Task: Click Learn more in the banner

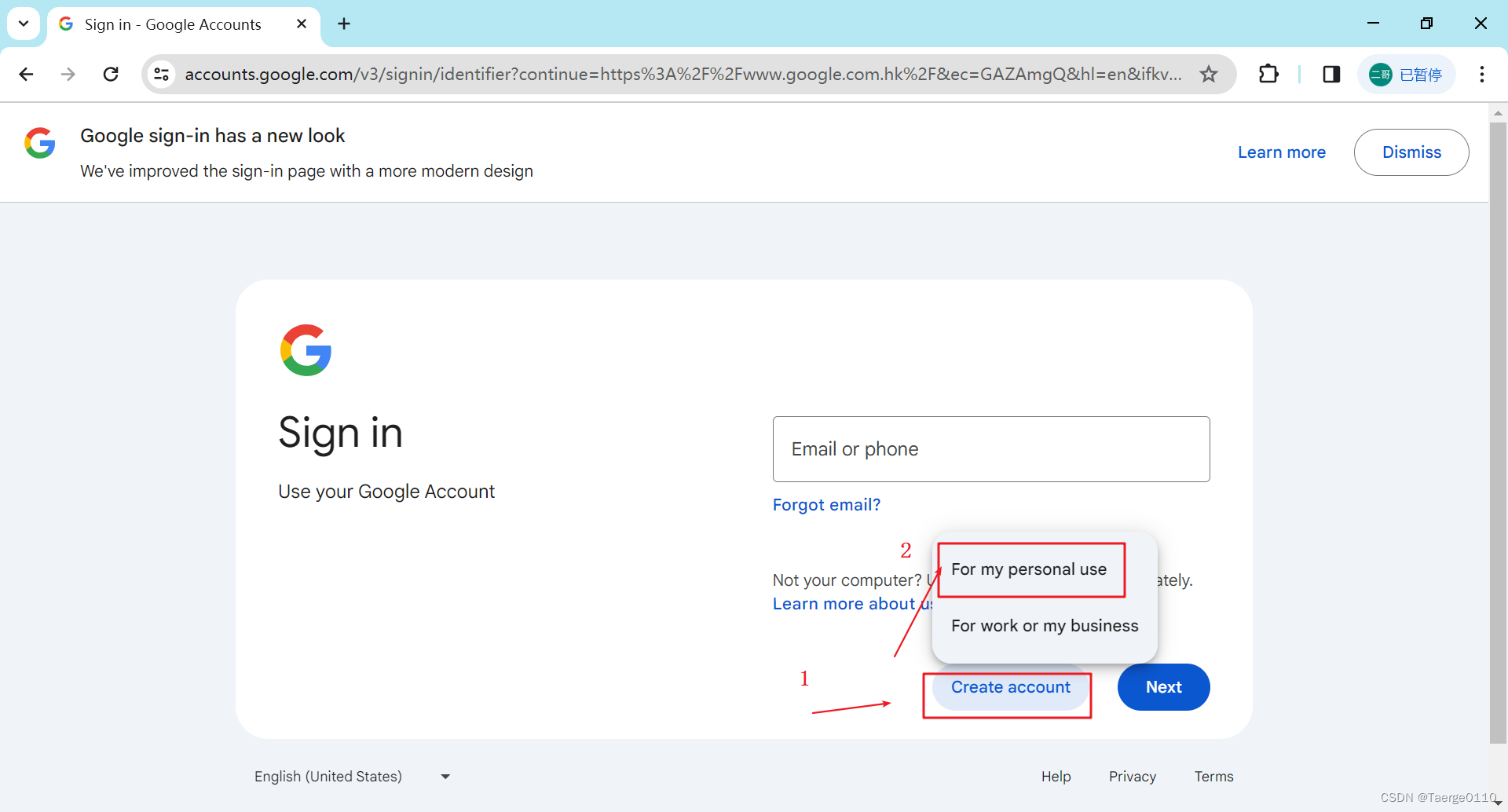Action: point(1282,152)
